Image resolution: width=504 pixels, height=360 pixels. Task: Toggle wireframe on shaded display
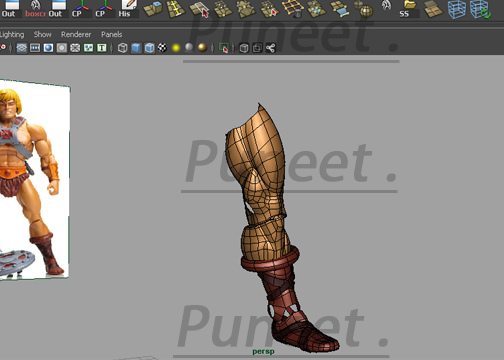[149, 48]
